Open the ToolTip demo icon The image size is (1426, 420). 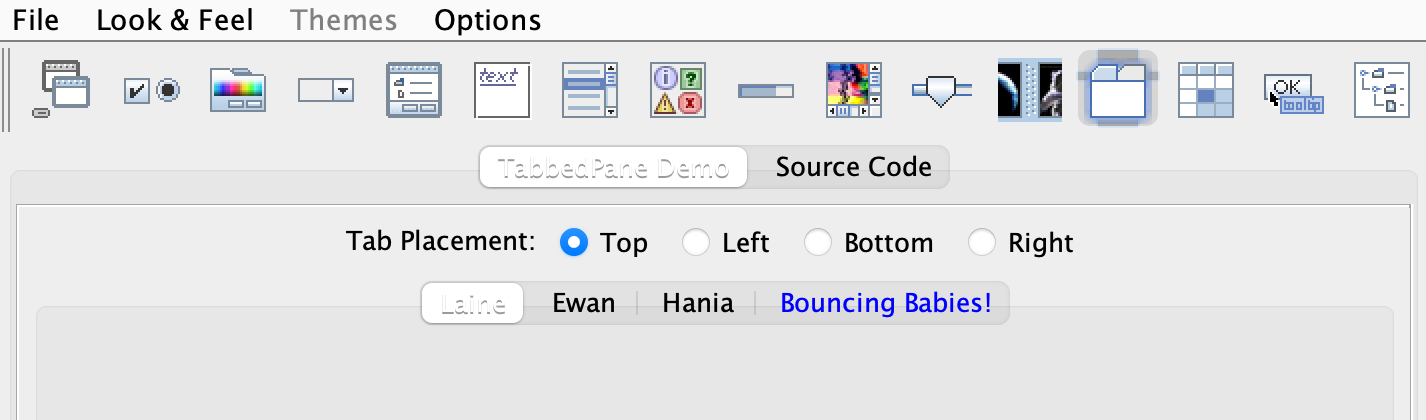coord(1293,91)
